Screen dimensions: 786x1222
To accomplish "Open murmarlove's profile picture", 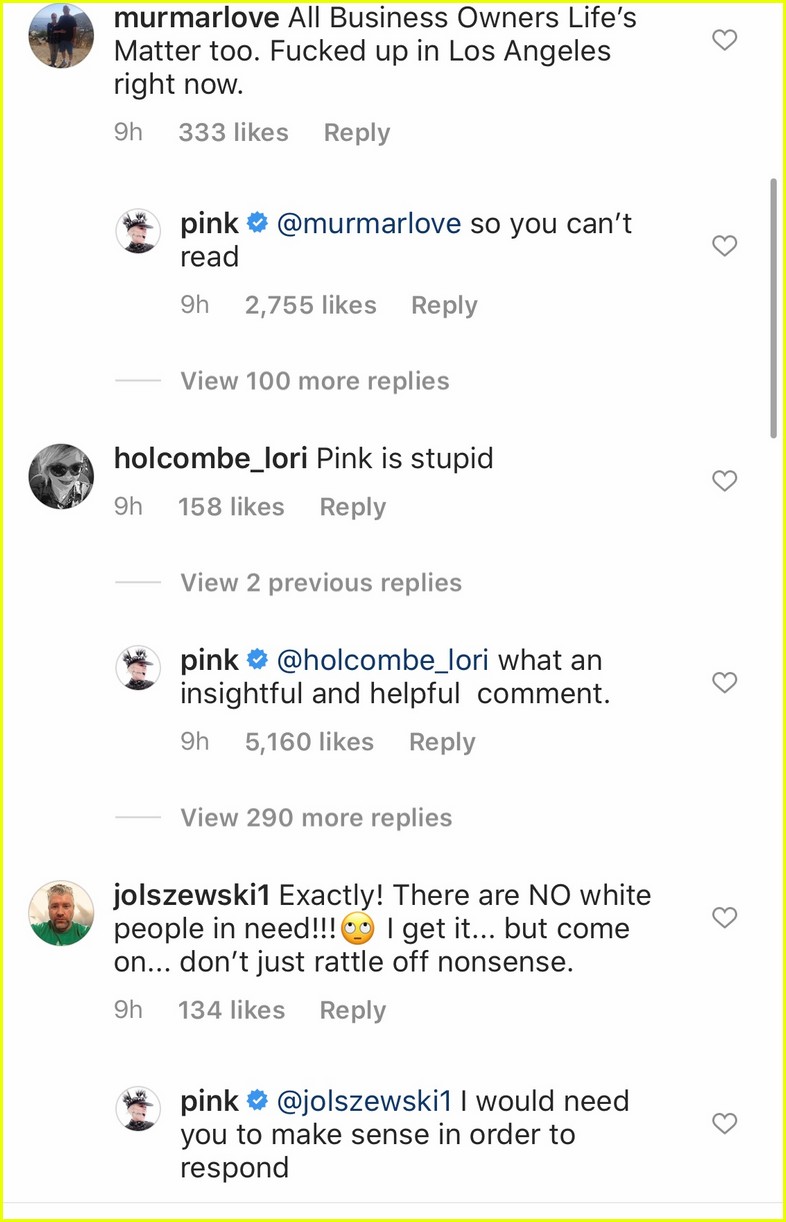I will pyautogui.click(x=60, y=37).
